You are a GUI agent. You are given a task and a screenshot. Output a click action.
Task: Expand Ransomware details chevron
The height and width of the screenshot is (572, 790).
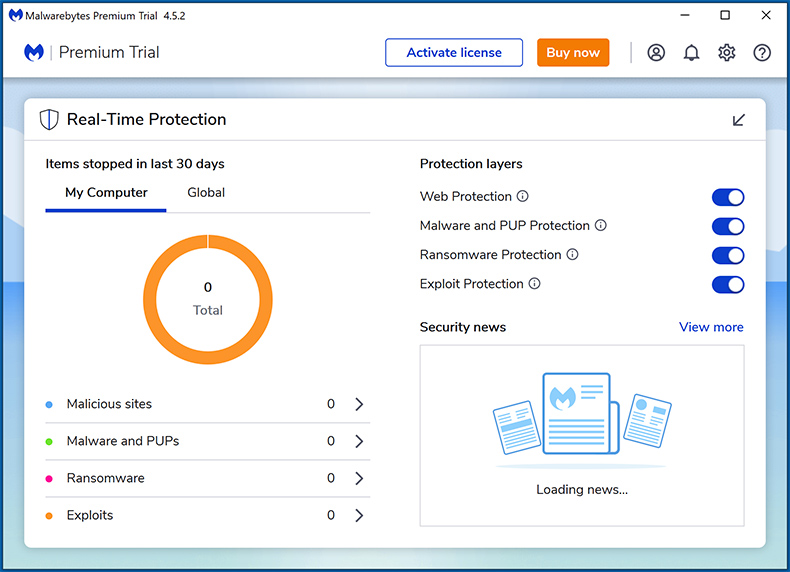pyautogui.click(x=359, y=478)
